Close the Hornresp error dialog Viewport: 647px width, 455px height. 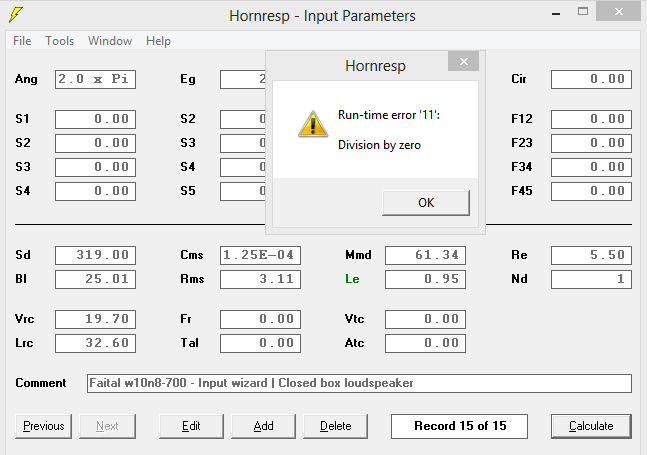point(463,61)
